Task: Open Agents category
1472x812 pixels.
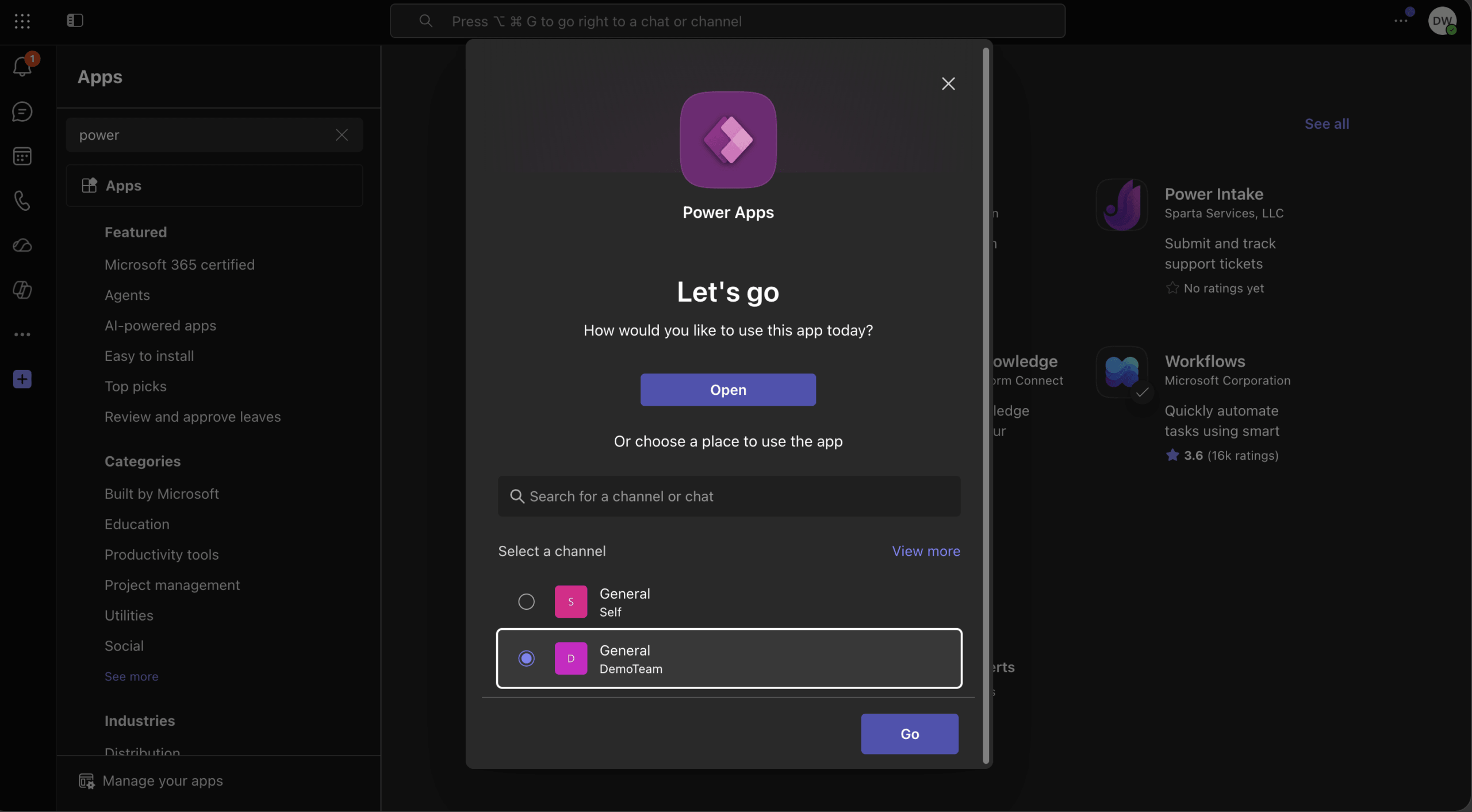Action: 127,295
